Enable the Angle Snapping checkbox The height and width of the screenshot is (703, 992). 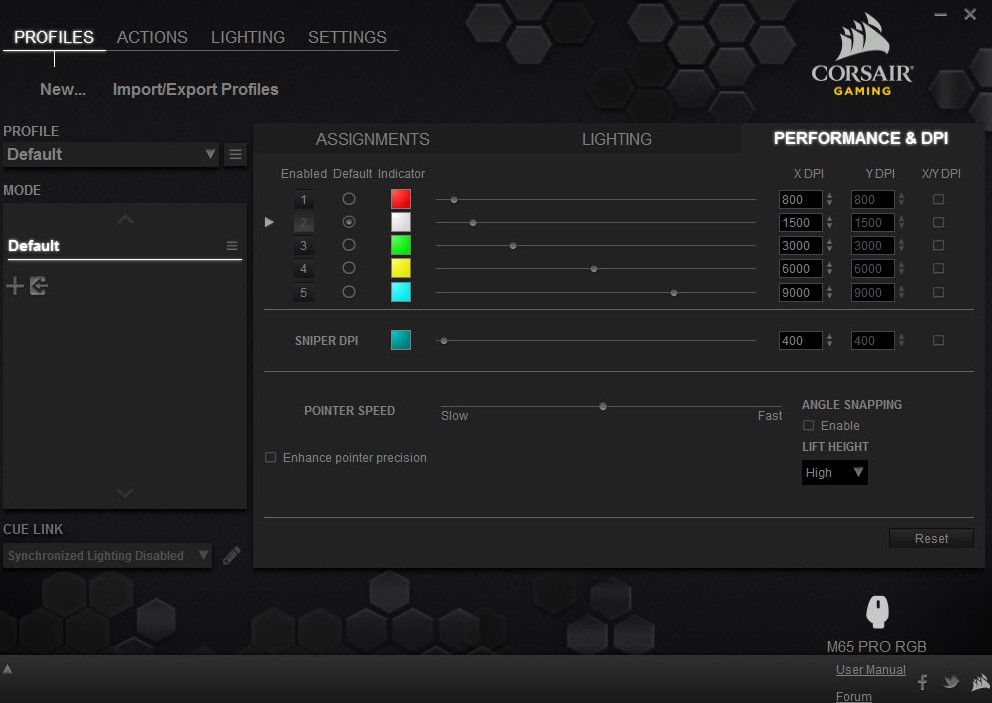(x=809, y=426)
